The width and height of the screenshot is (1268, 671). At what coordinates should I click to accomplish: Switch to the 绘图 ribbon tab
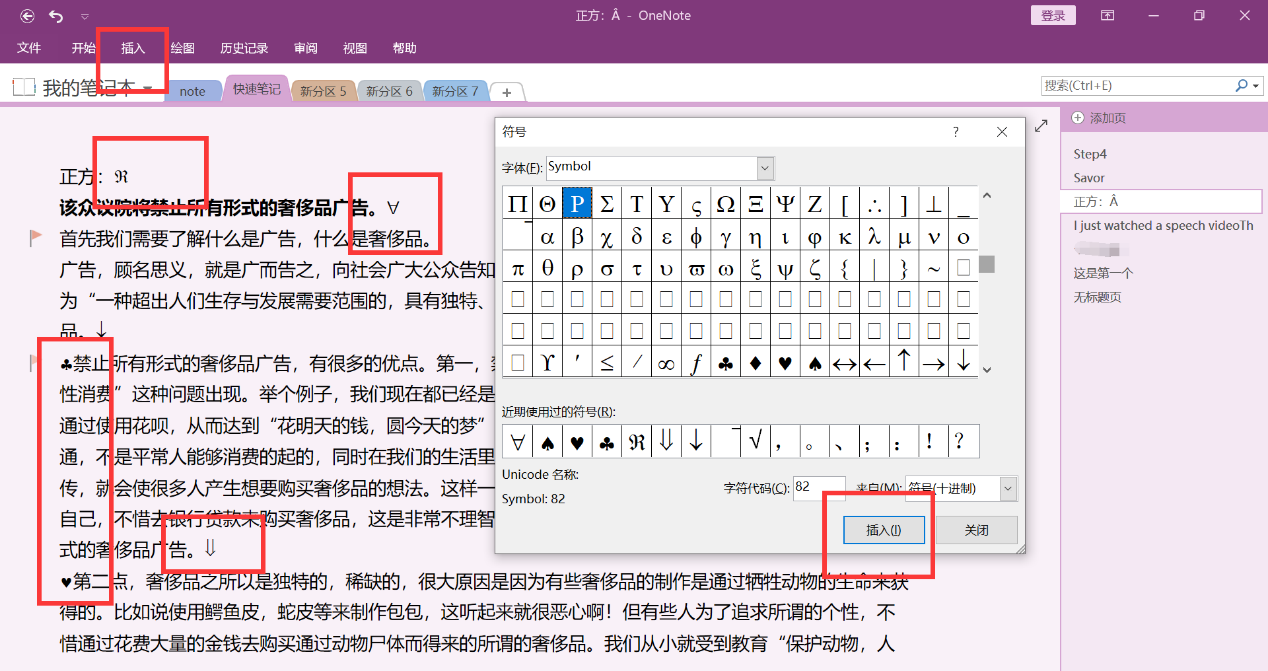(183, 47)
